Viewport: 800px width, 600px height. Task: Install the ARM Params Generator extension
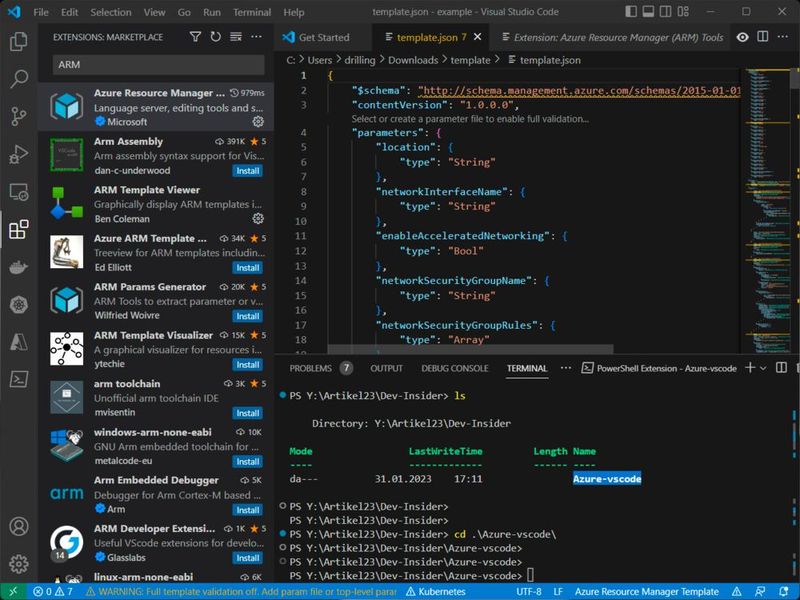(248, 316)
